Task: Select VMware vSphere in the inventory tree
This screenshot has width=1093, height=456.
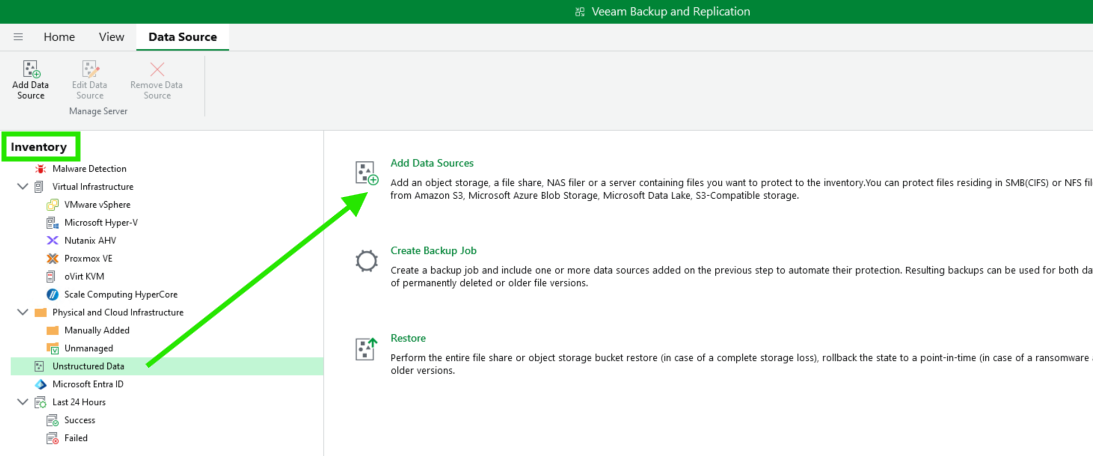Action: tap(97, 205)
